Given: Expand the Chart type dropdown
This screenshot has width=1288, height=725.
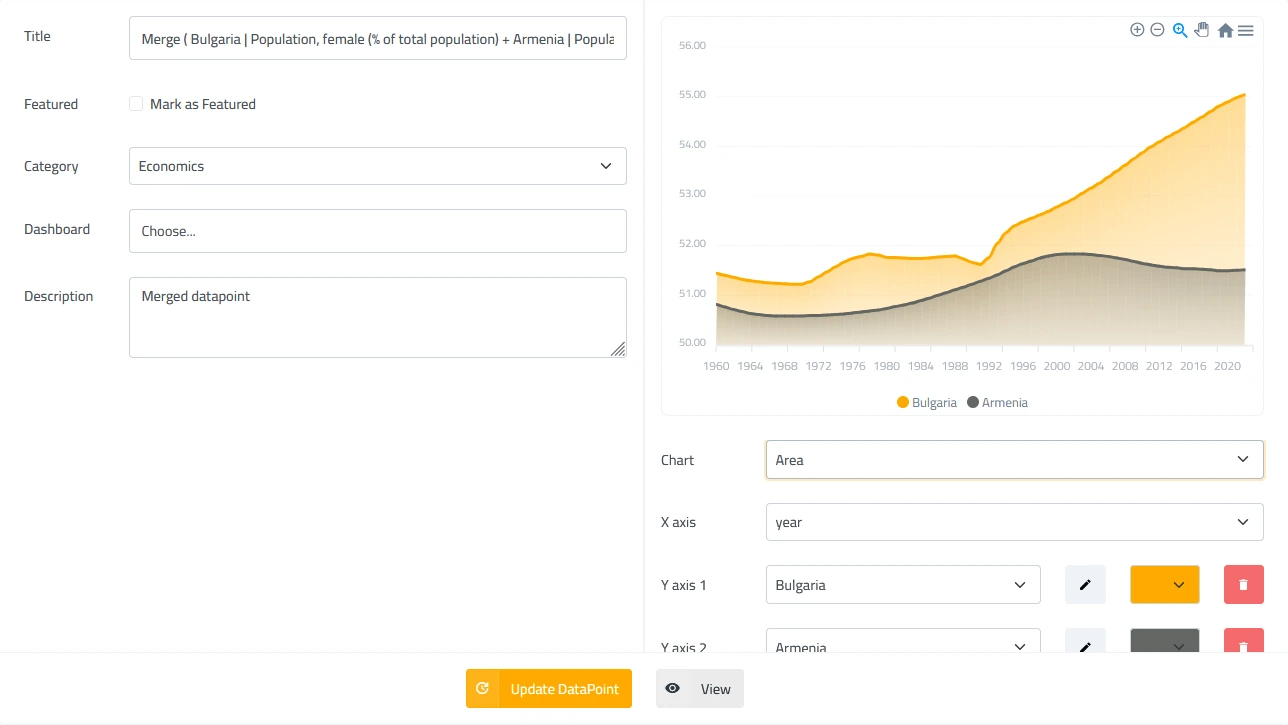Looking at the screenshot, I should click(1014, 460).
